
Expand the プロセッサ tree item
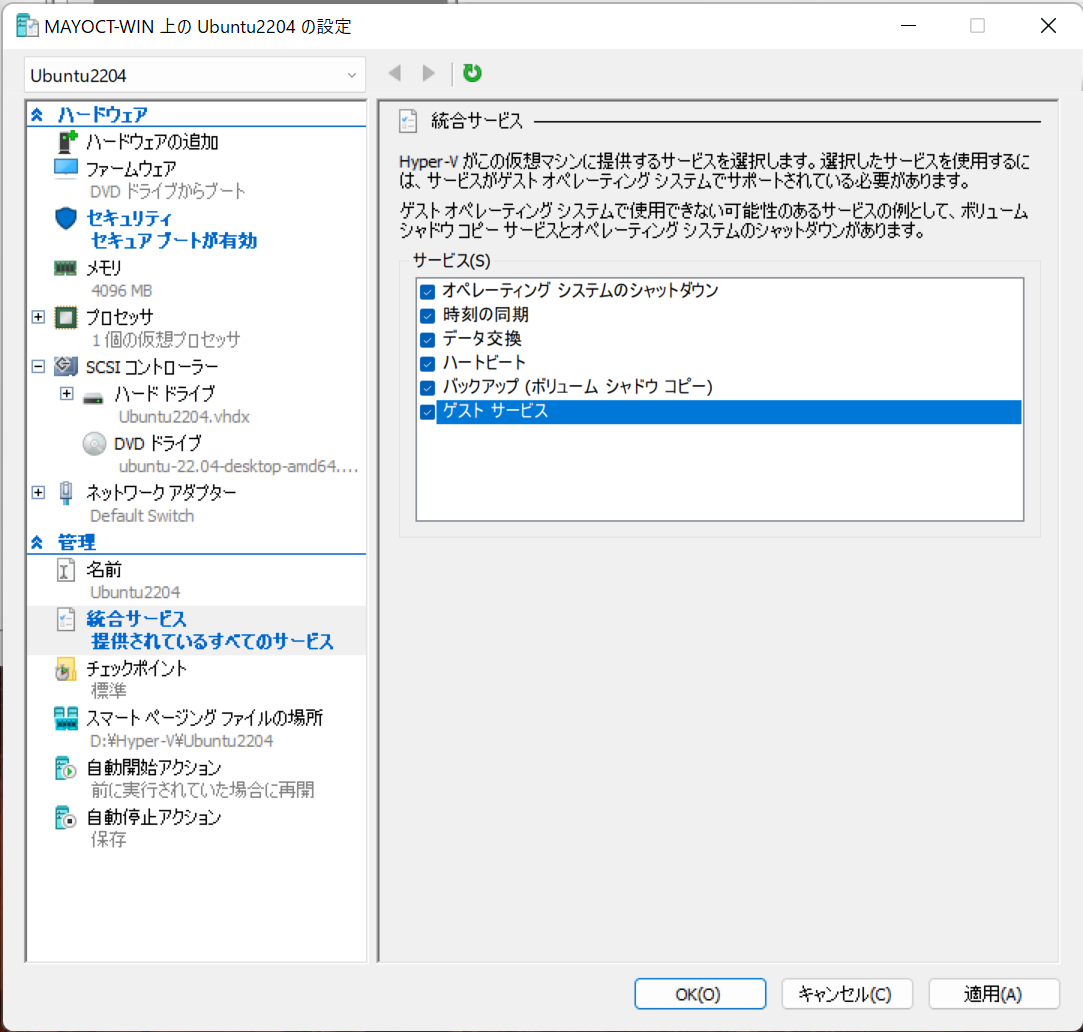pyautogui.click(x=37, y=317)
